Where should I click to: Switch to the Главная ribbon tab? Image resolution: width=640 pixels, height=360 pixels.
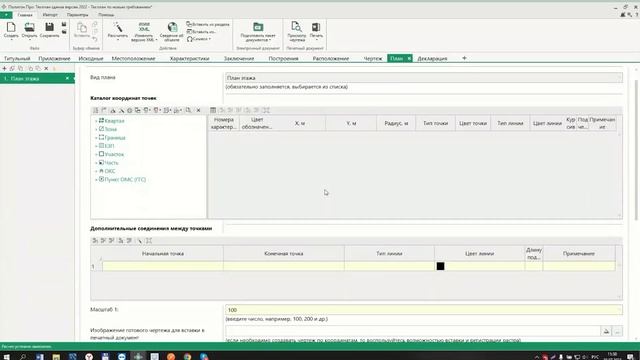pyautogui.click(x=25, y=15)
